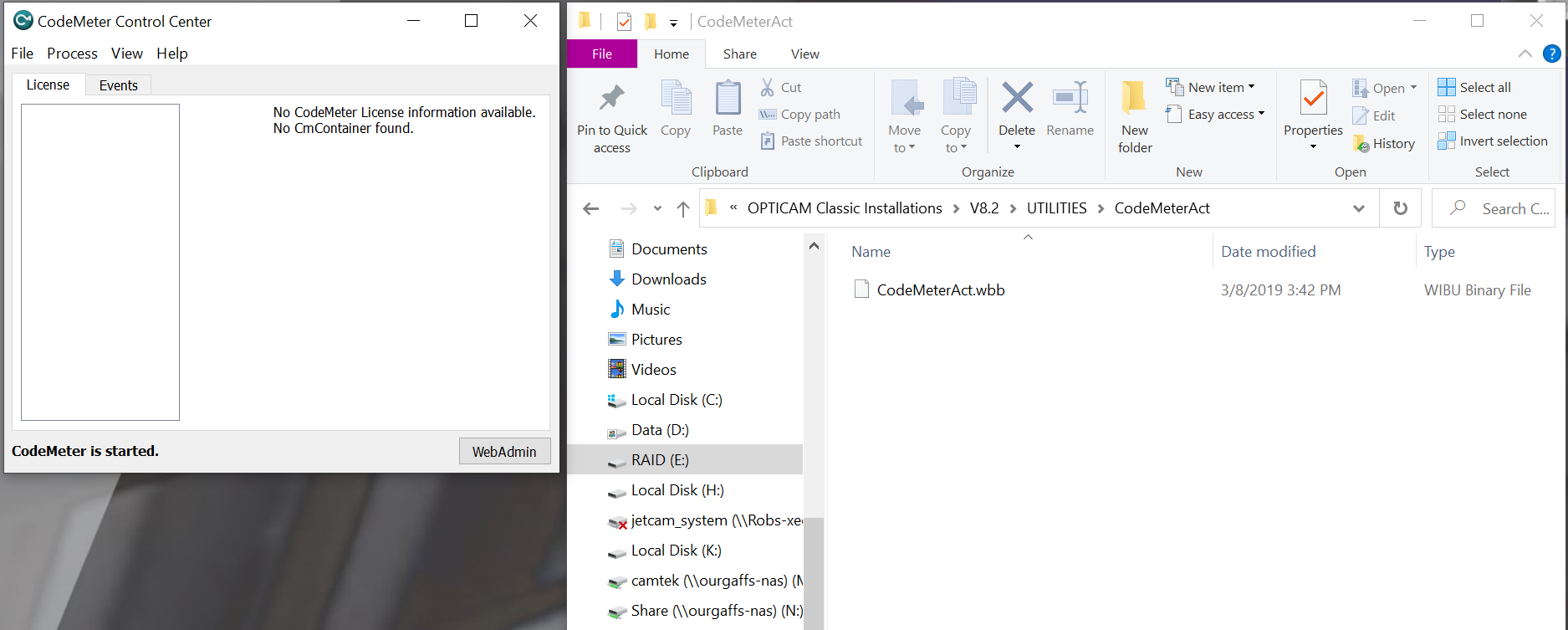Click the Copy icon in Clipboard group
1568x630 pixels.
point(676,98)
